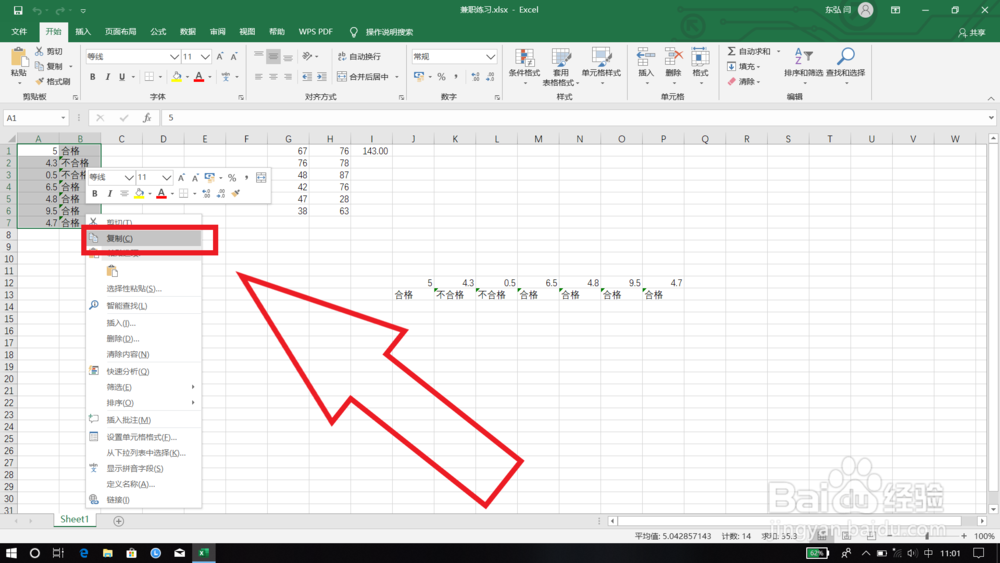Click the 共享 share button
1000x563 pixels.
[x=971, y=33]
